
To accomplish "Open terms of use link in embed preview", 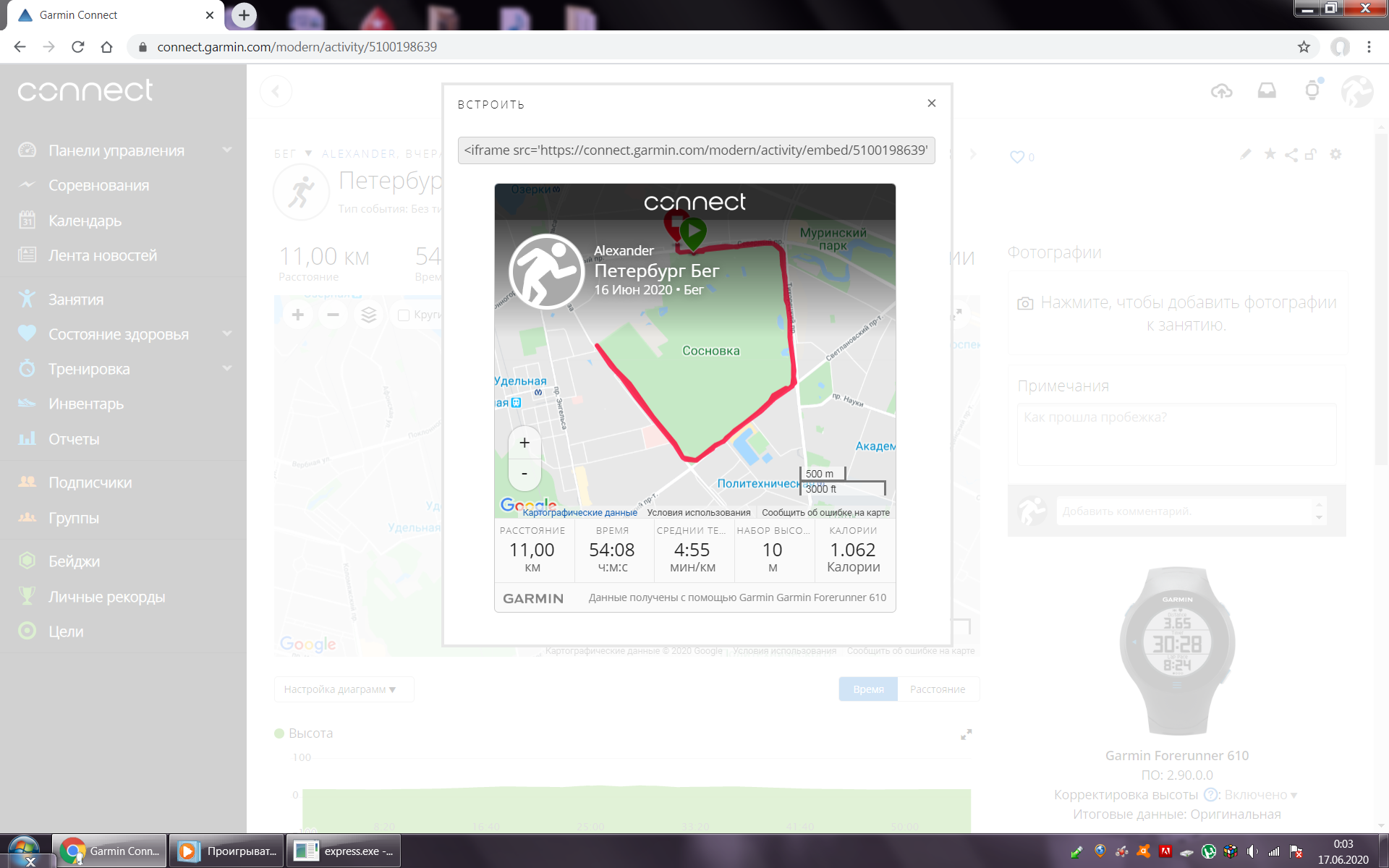I will tap(699, 513).
